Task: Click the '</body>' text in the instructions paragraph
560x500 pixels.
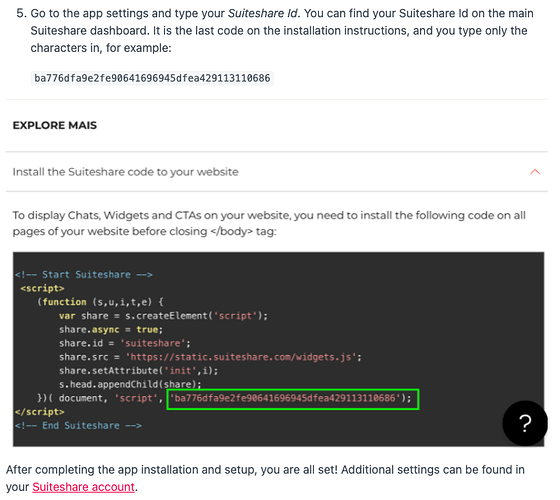Action: pyautogui.click(x=231, y=231)
